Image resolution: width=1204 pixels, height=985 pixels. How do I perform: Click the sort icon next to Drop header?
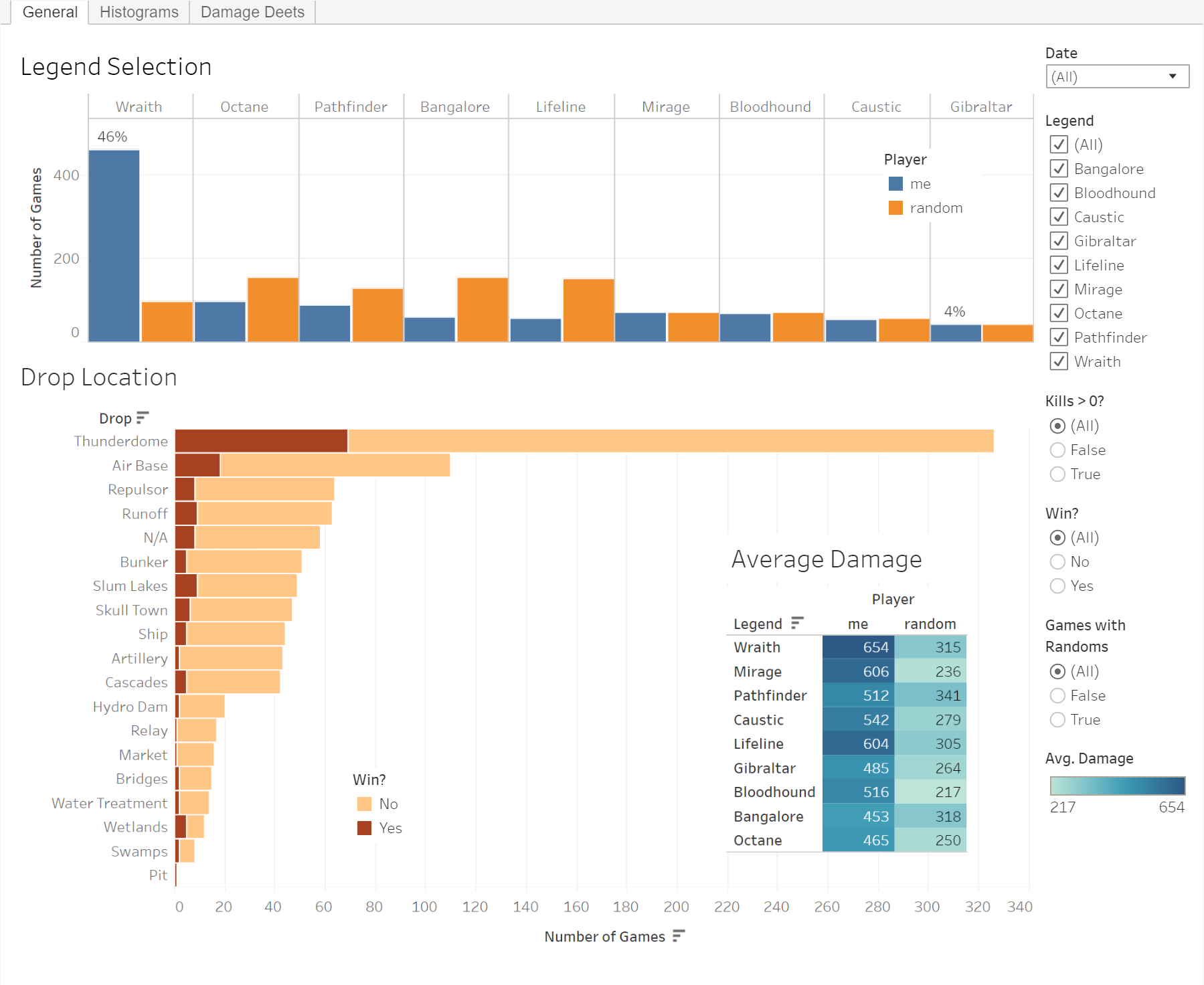tap(142, 418)
